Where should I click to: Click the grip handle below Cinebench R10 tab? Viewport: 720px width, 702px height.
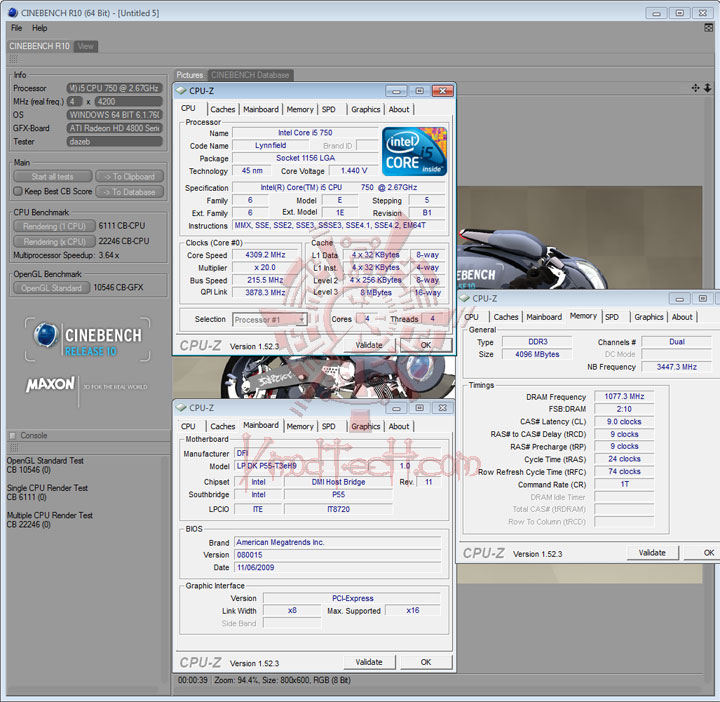coord(13,59)
